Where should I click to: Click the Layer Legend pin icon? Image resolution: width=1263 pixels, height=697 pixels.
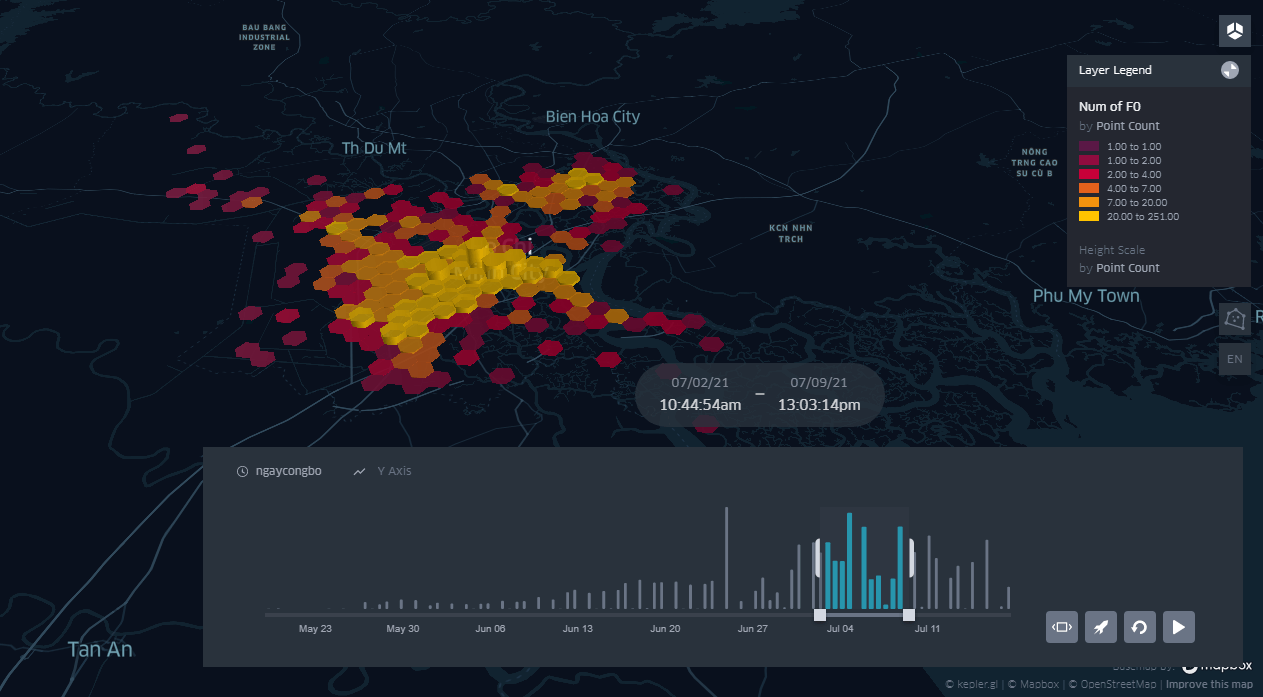(x=1230, y=70)
